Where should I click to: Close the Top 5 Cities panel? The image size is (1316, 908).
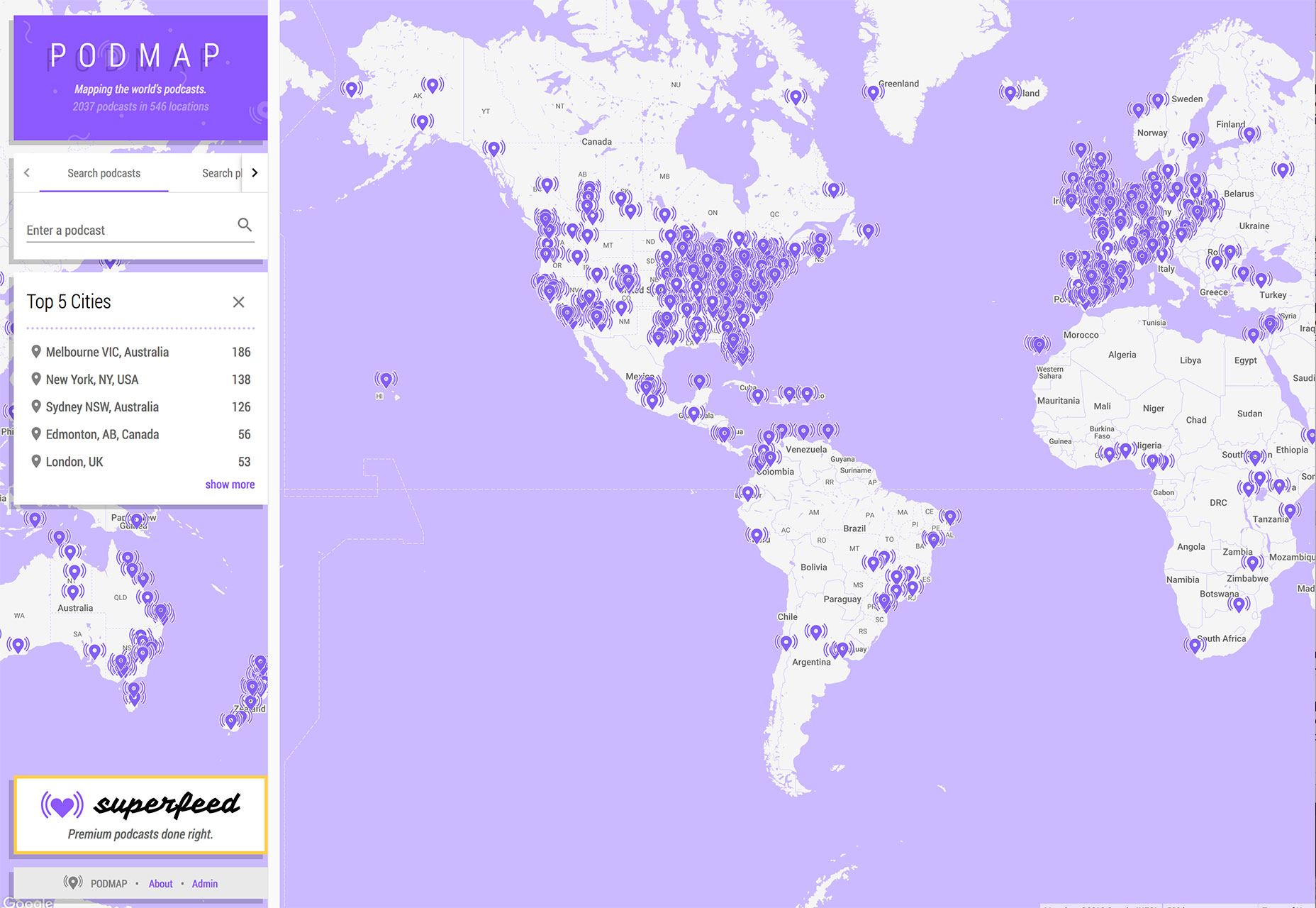(239, 302)
